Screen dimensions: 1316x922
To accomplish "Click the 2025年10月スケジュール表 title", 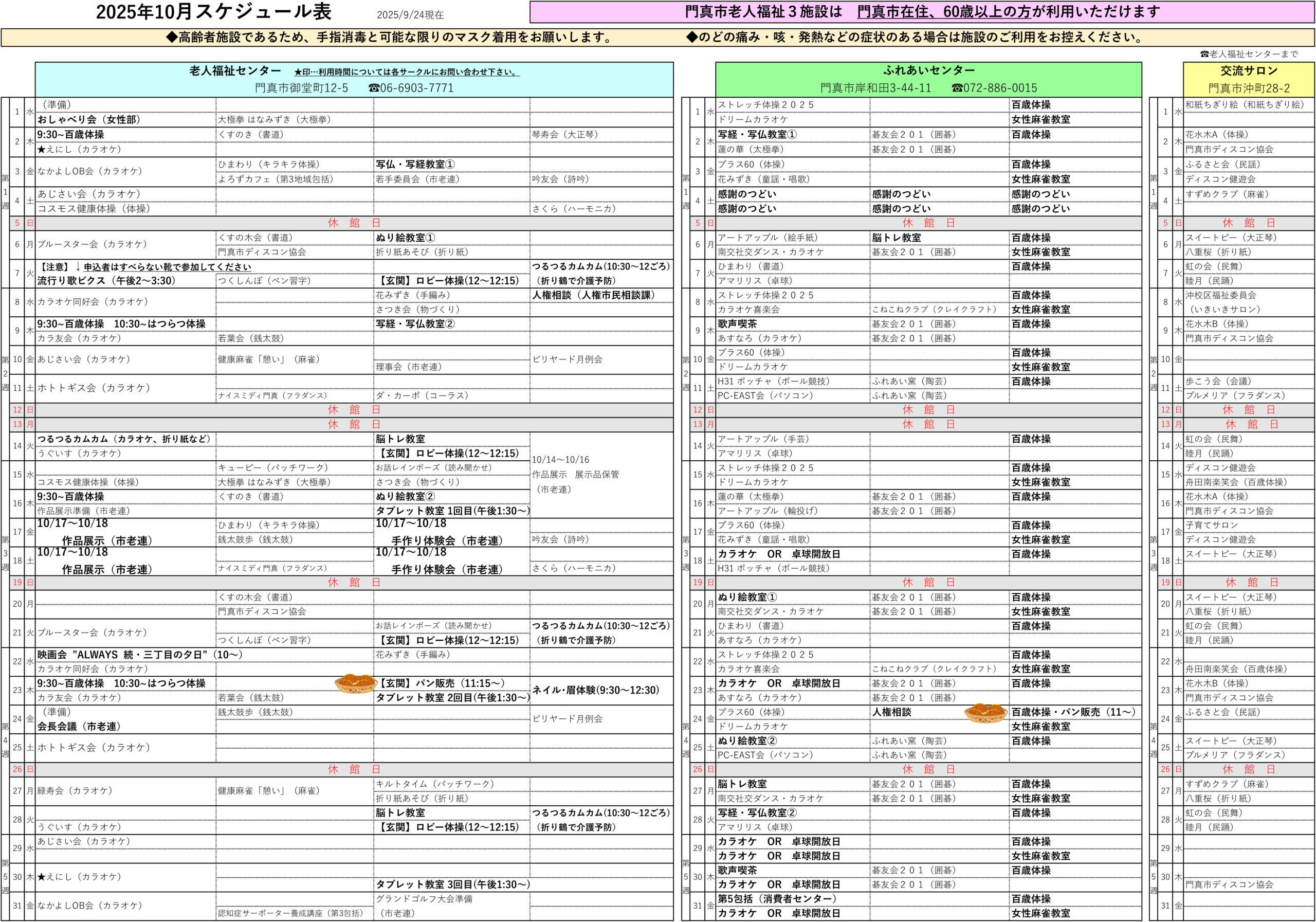I will tap(213, 12).
